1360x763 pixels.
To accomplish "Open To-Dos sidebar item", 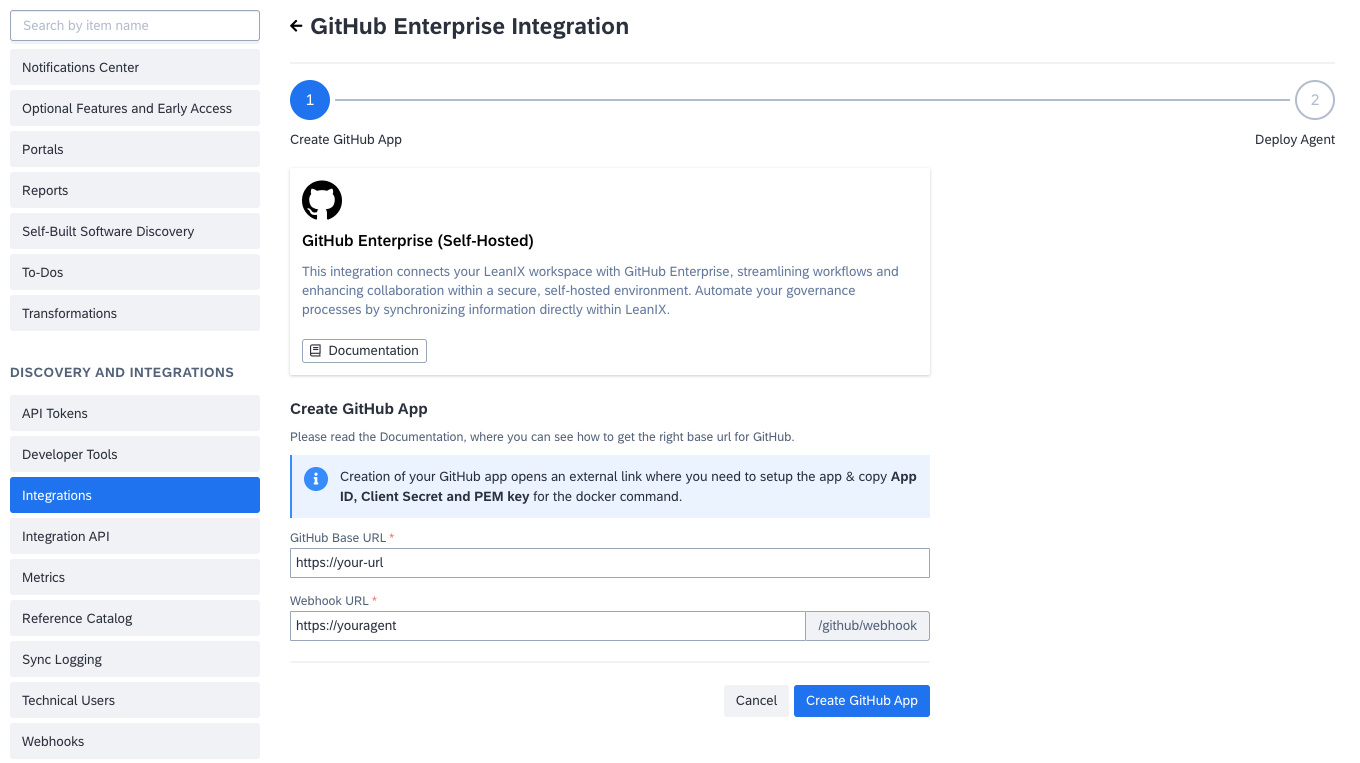I will [135, 273].
